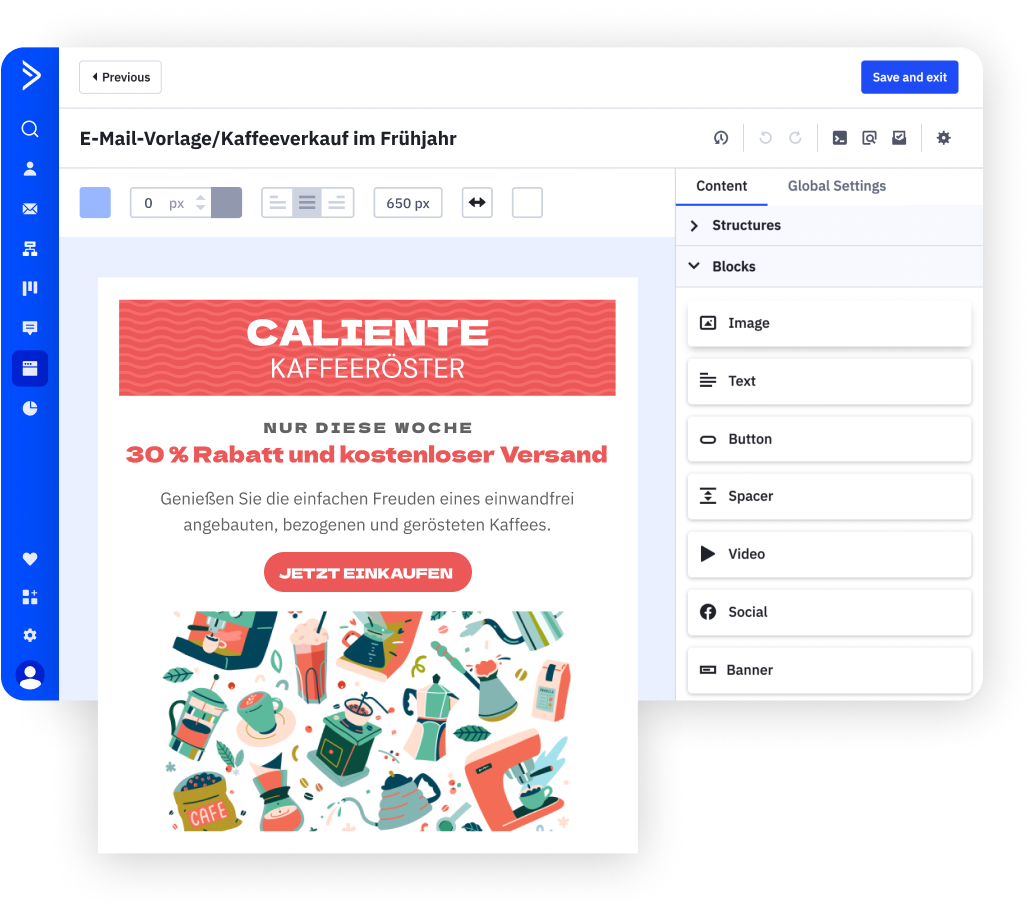Expand the Structures section

pyautogui.click(x=829, y=226)
